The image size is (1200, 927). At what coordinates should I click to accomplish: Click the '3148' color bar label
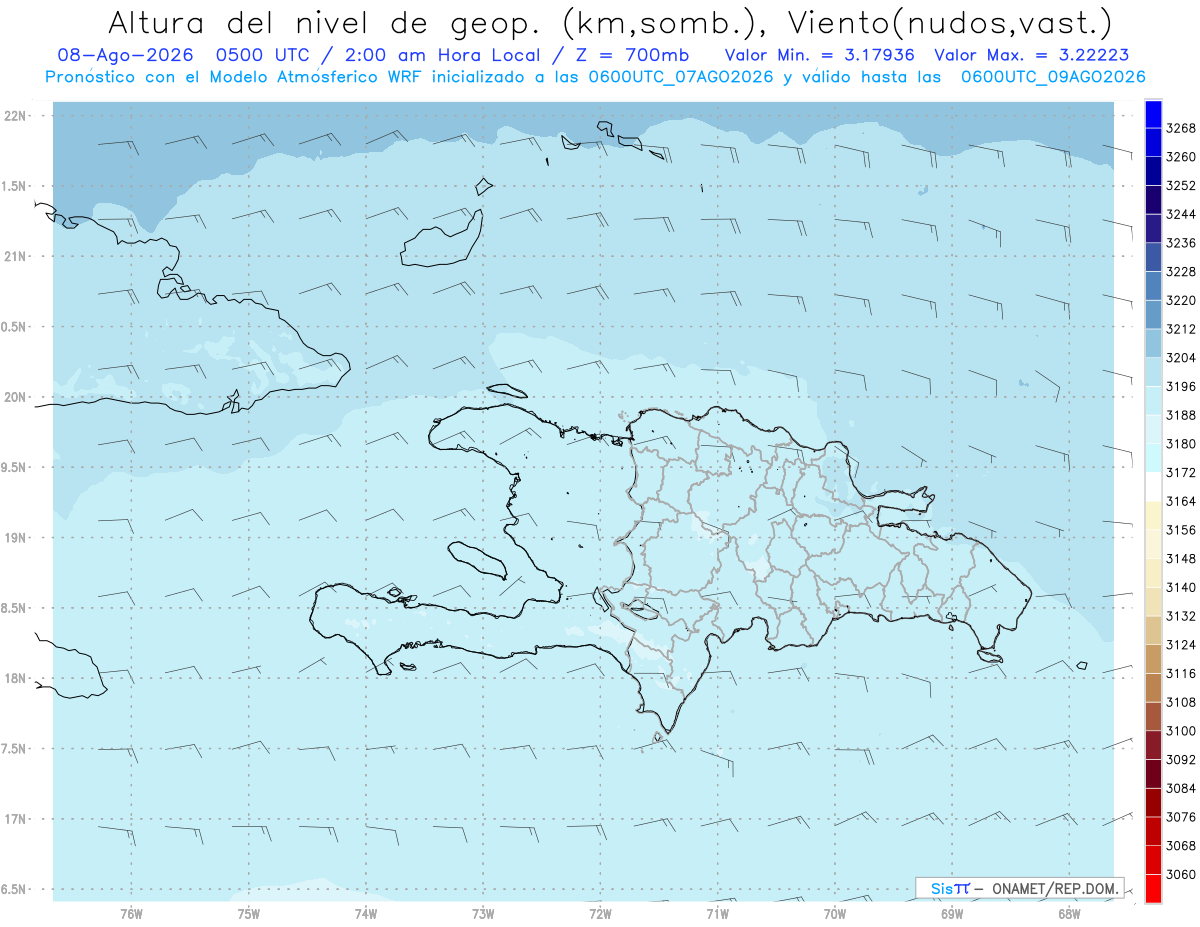coord(1180,559)
